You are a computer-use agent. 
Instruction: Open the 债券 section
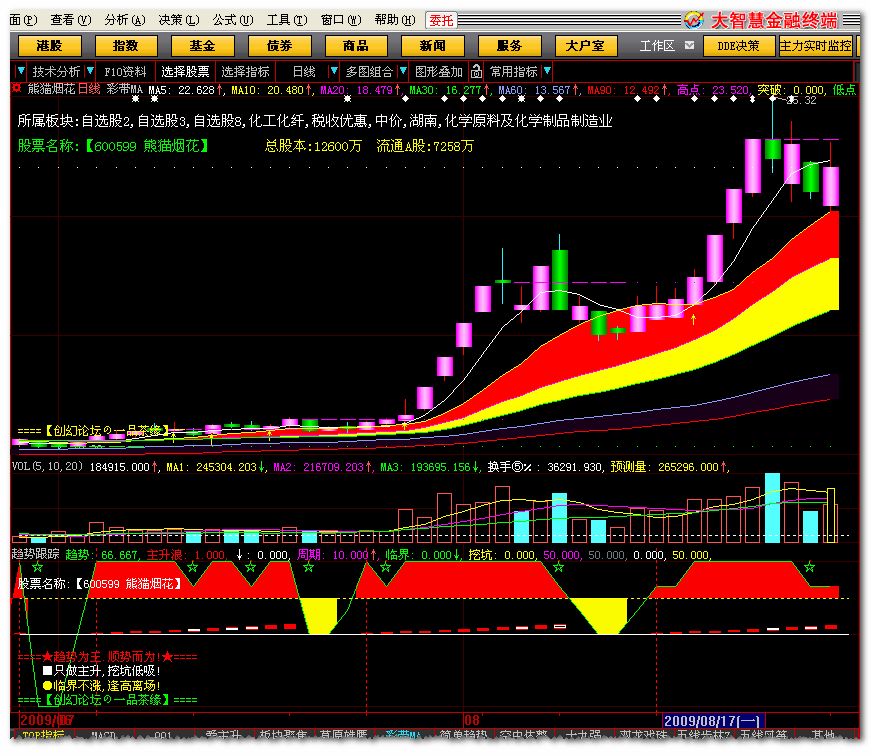click(x=279, y=46)
